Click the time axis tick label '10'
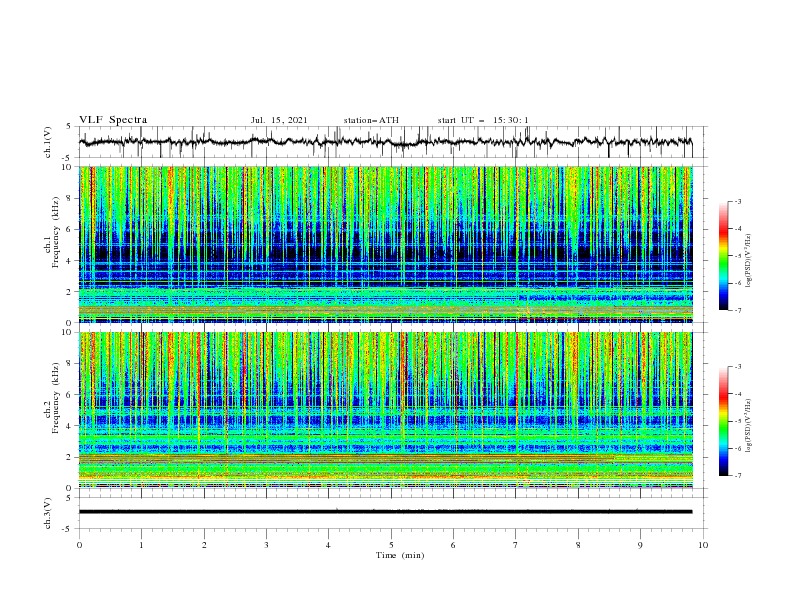792x612 pixels. pos(703,545)
